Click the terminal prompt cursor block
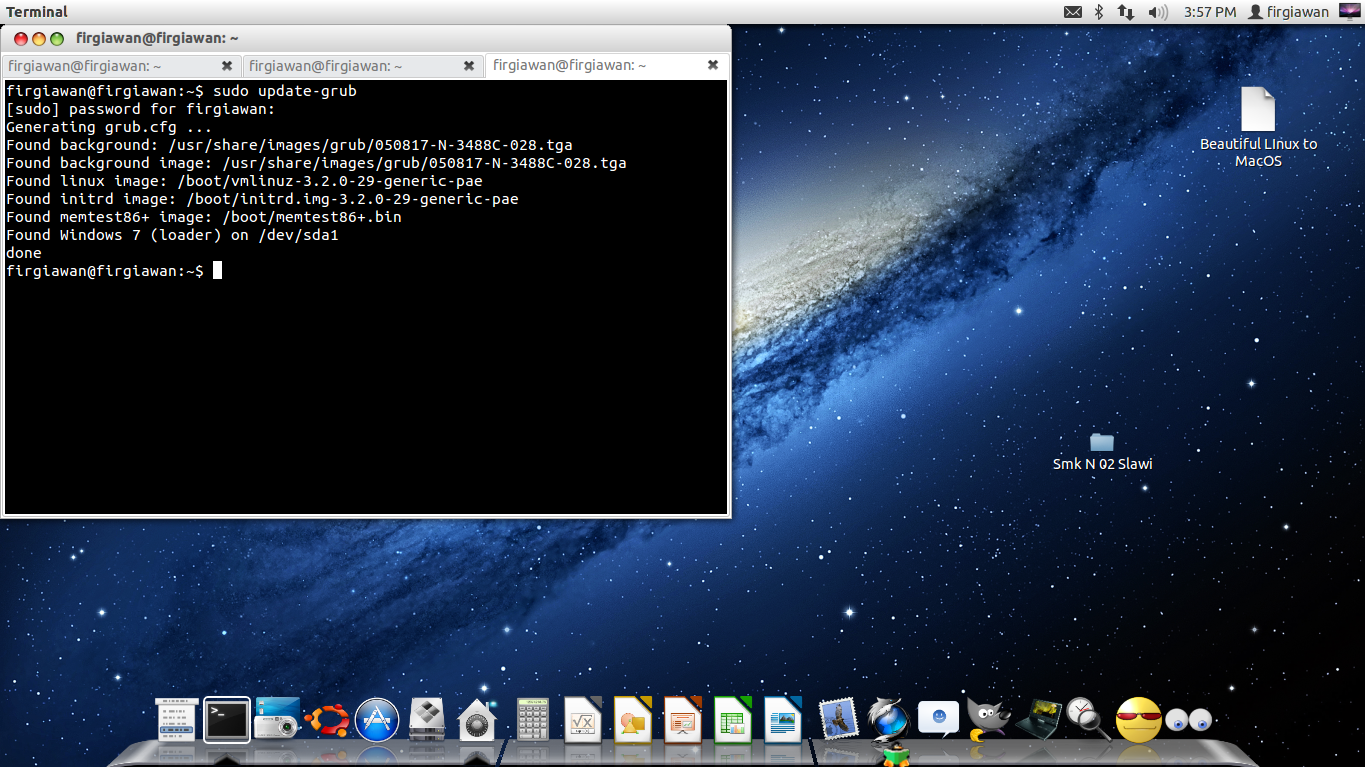 [217, 271]
